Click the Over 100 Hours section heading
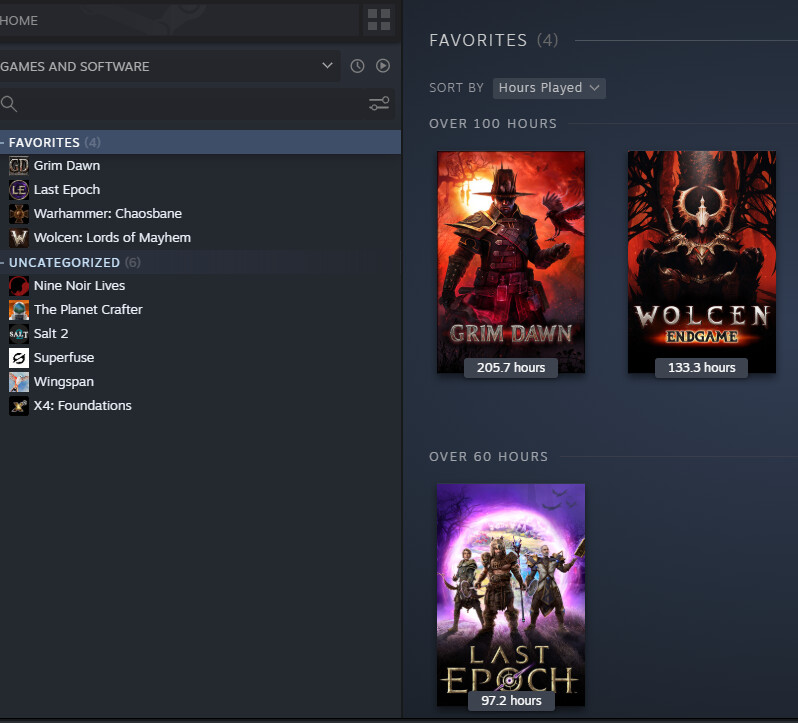798x723 pixels. point(493,124)
